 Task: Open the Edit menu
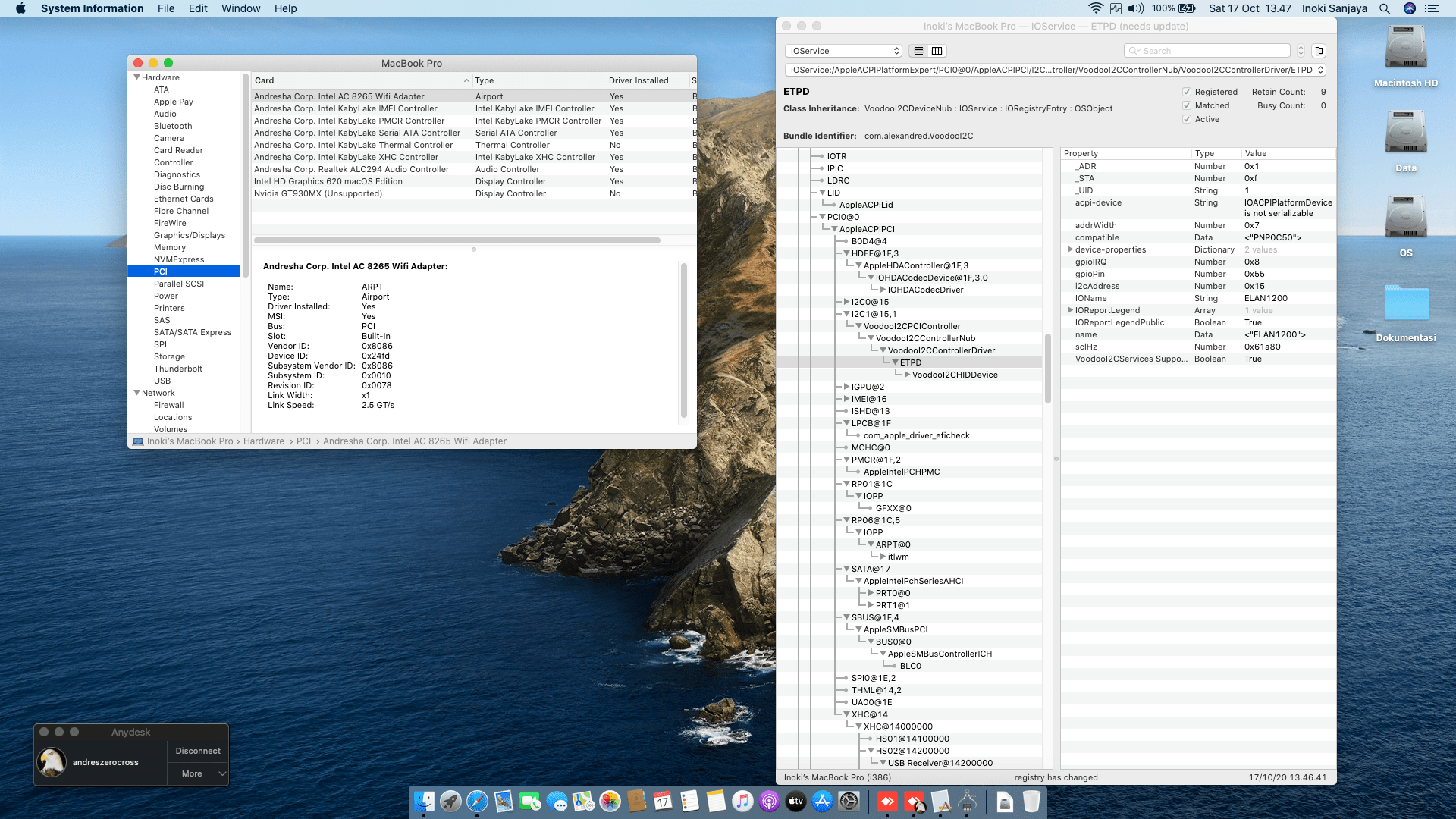(198, 8)
